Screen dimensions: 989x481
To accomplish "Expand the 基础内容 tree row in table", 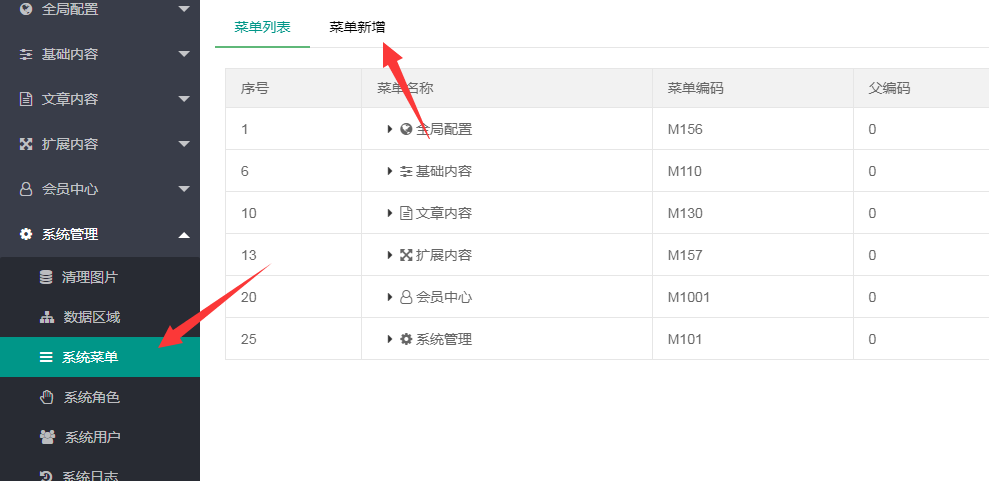I will pyautogui.click(x=390, y=171).
